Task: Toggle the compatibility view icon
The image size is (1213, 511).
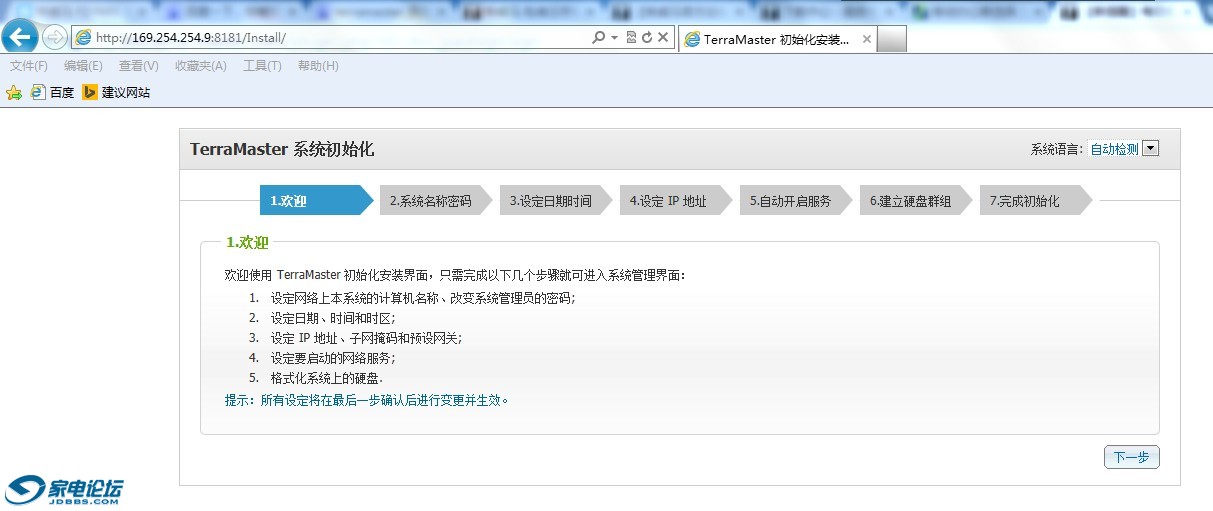Action: coord(631,37)
